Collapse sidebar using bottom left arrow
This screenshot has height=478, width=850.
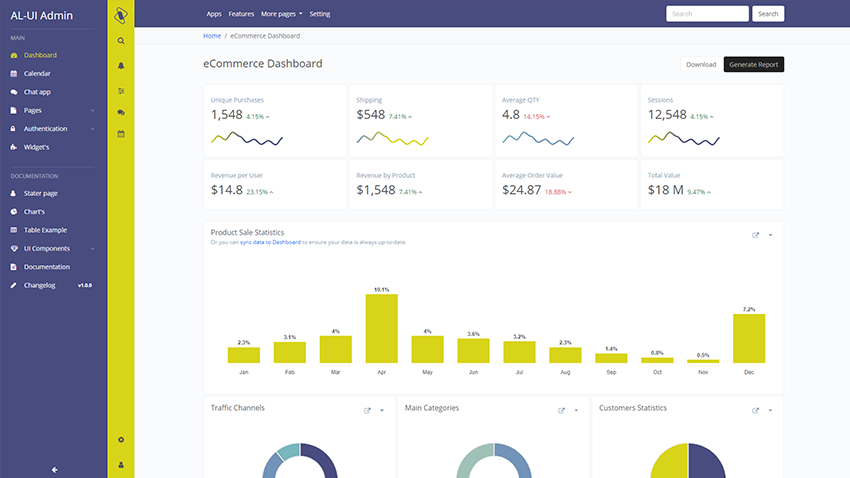[54, 469]
